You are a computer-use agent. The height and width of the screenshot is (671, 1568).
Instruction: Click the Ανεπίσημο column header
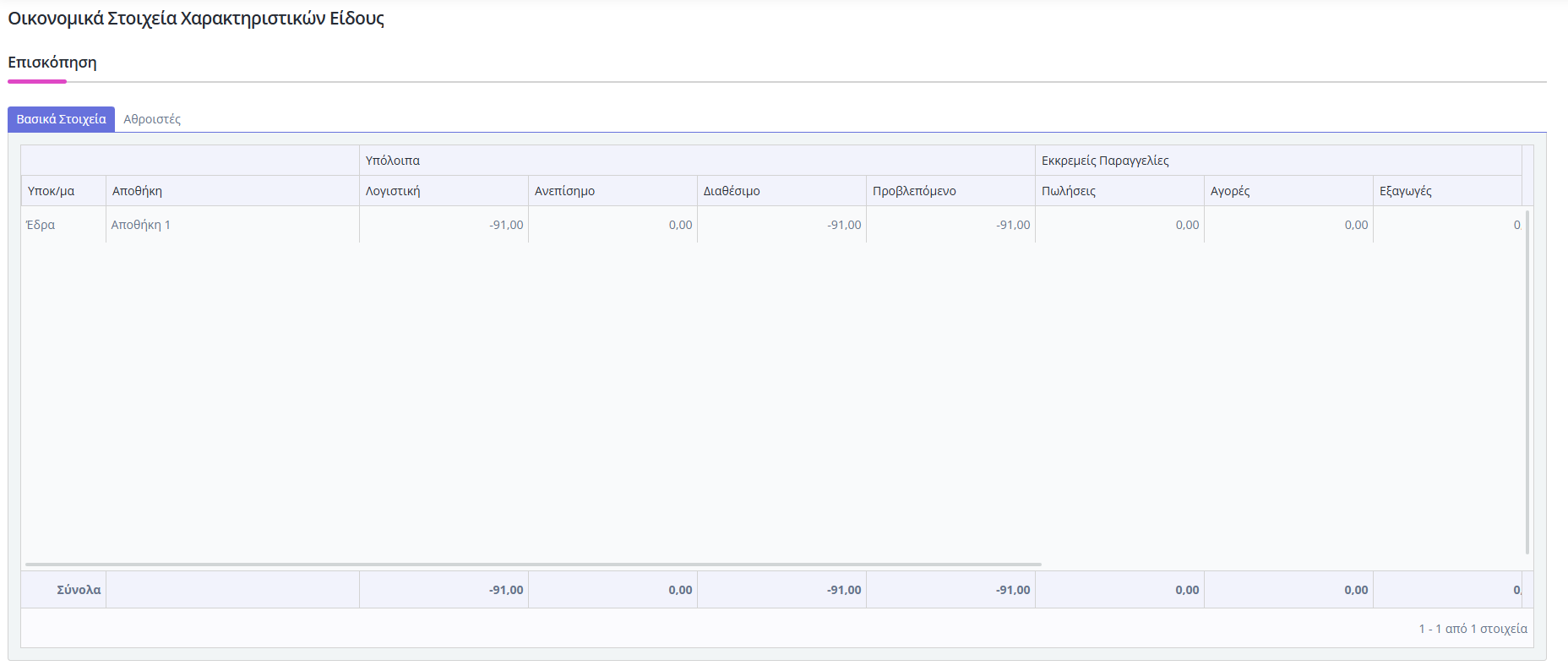click(x=612, y=191)
